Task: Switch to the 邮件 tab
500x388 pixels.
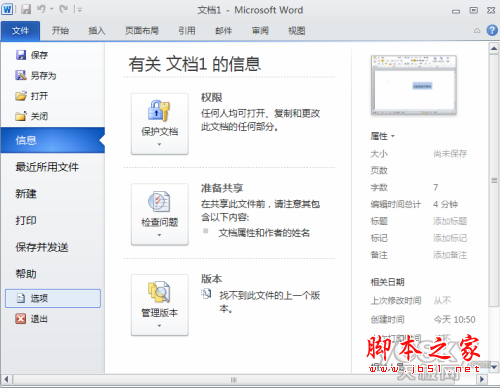Action: (x=223, y=31)
